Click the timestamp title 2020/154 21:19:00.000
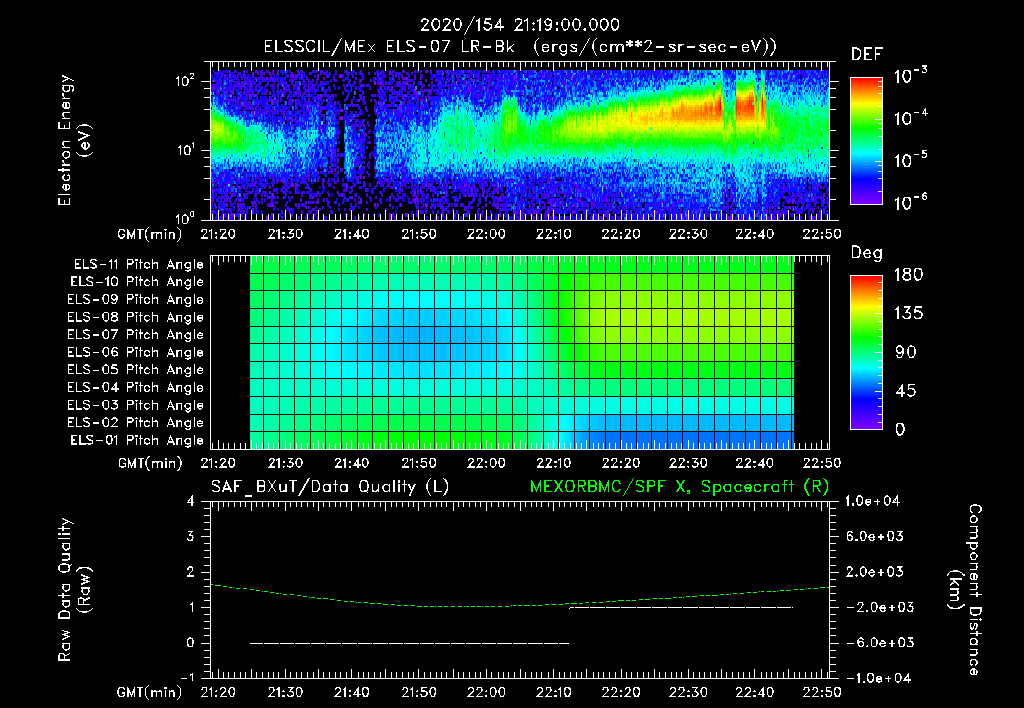1024x708 pixels. 520,25
